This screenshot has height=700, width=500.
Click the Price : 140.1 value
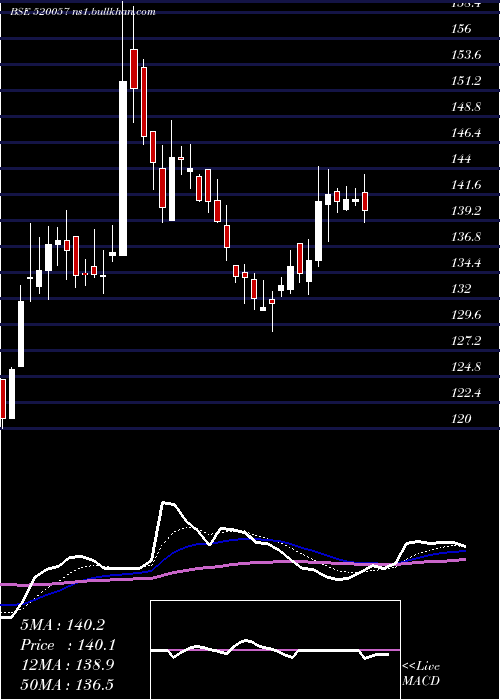point(68,645)
